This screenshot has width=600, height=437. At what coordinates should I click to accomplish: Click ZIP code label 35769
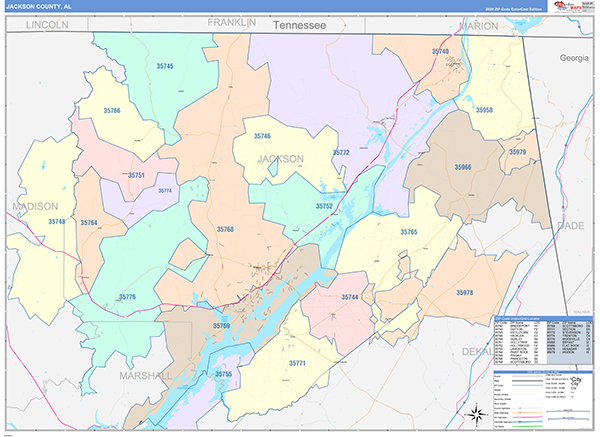click(222, 326)
